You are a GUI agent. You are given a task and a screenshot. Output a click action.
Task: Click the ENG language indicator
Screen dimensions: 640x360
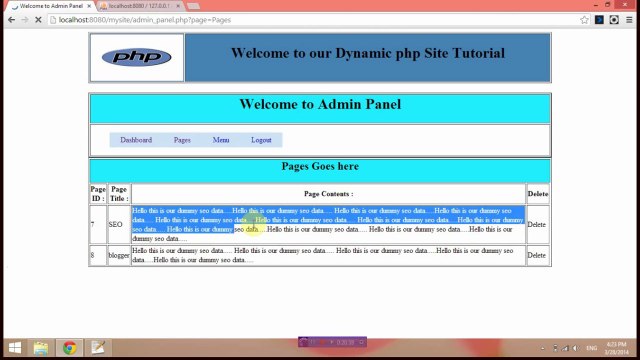tap(591, 348)
